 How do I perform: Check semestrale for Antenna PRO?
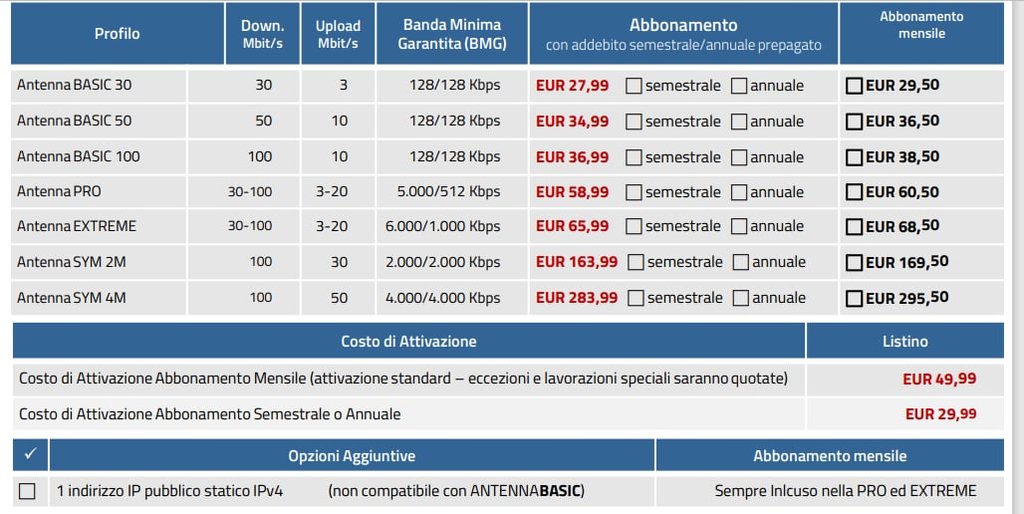pos(634,192)
